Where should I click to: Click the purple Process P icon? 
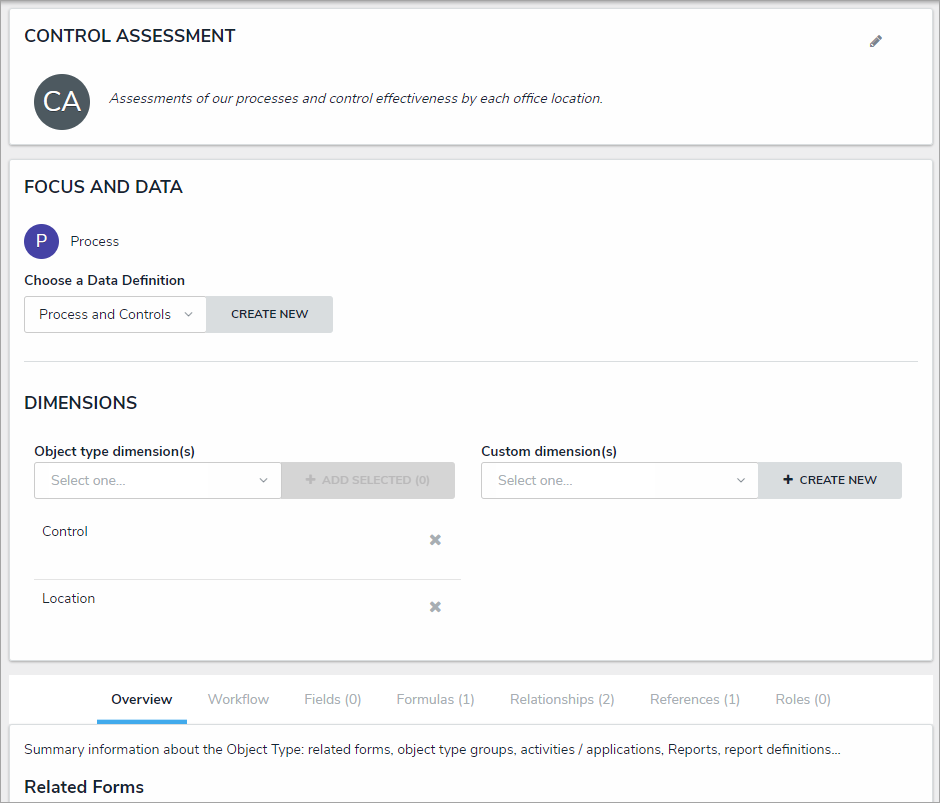point(41,241)
